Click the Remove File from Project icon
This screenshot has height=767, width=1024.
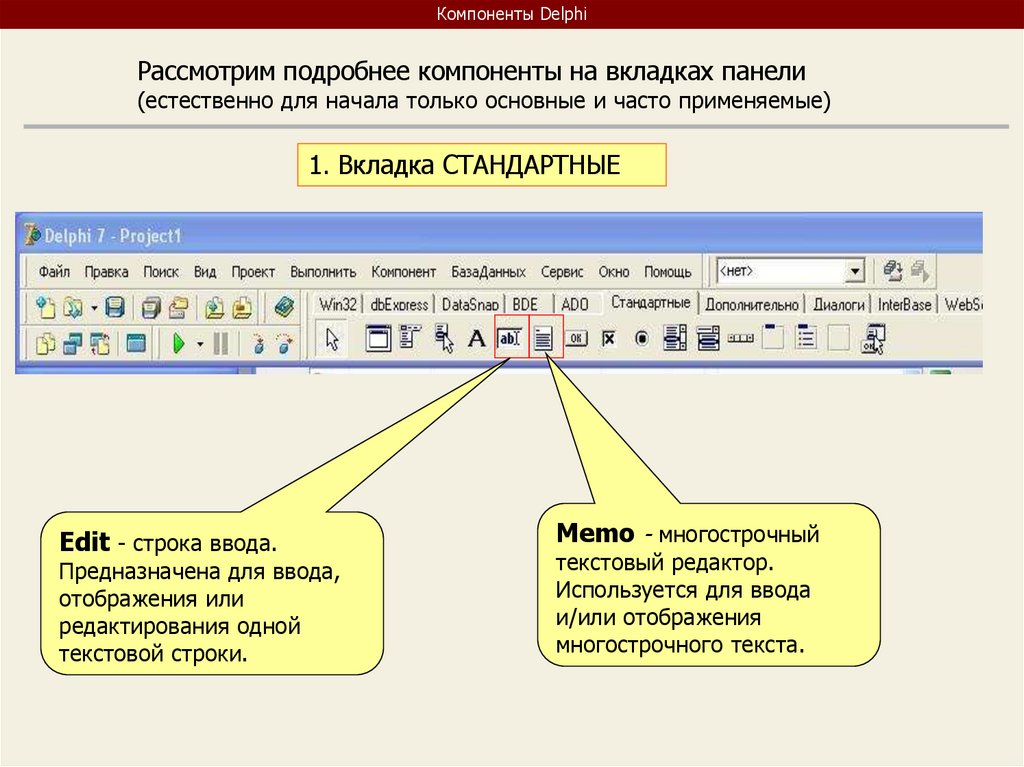tap(242, 307)
